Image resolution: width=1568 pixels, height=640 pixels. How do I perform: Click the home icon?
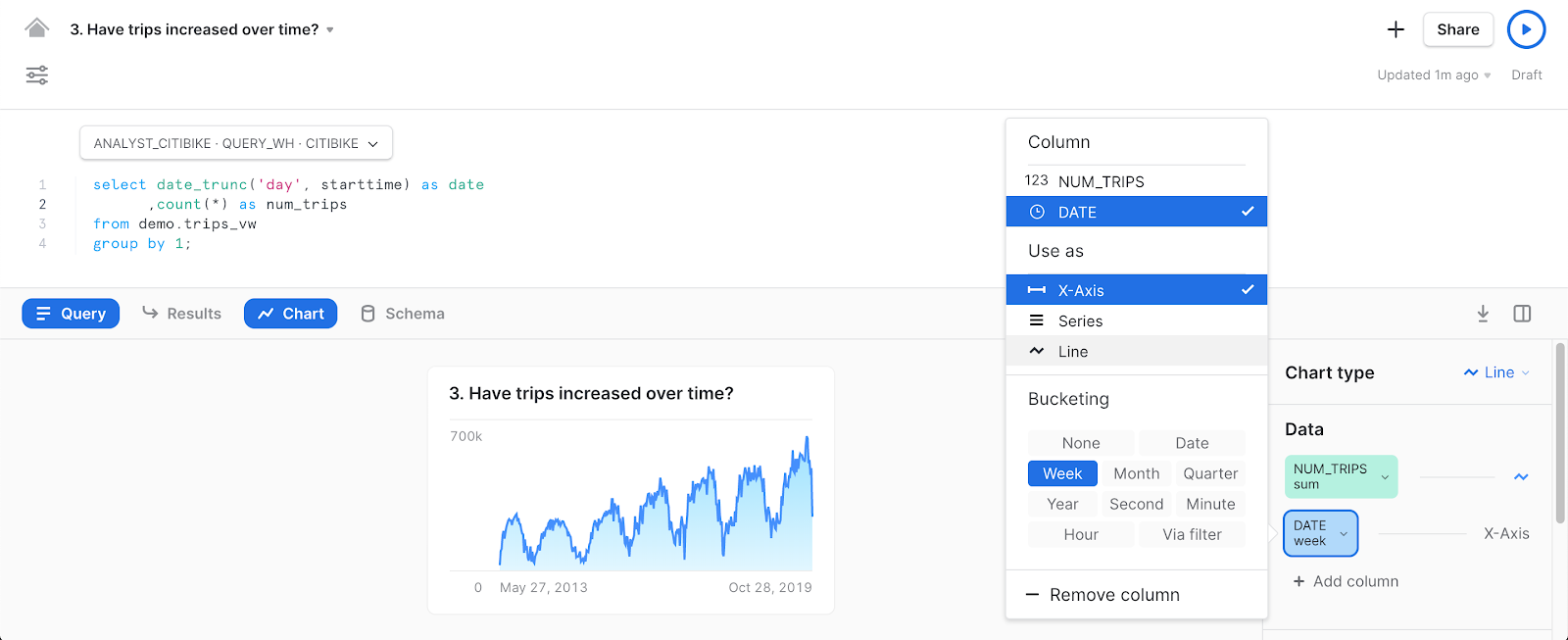pyautogui.click(x=37, y=28)
